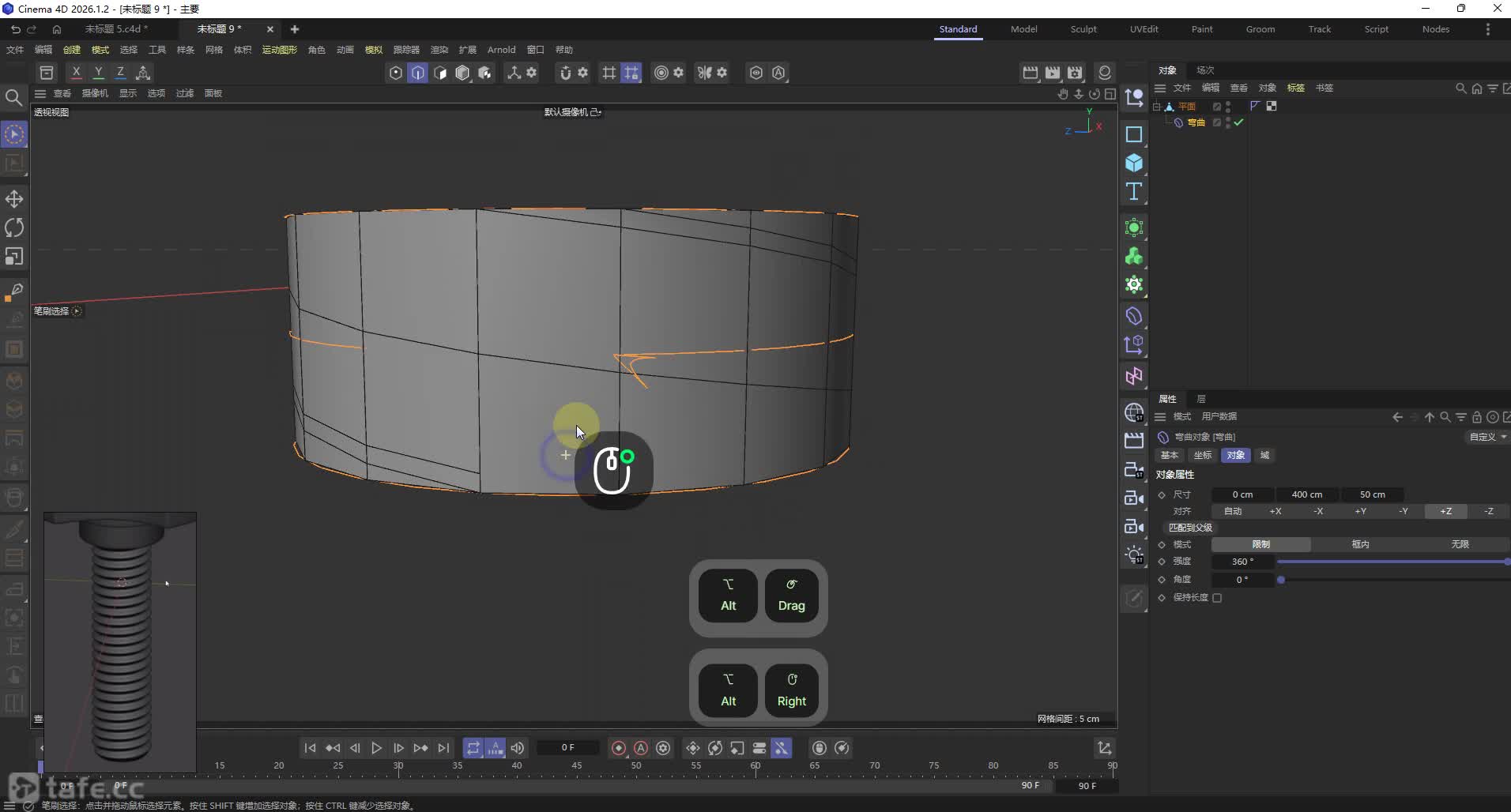Select points mode hexagon icon

(396, 73)
